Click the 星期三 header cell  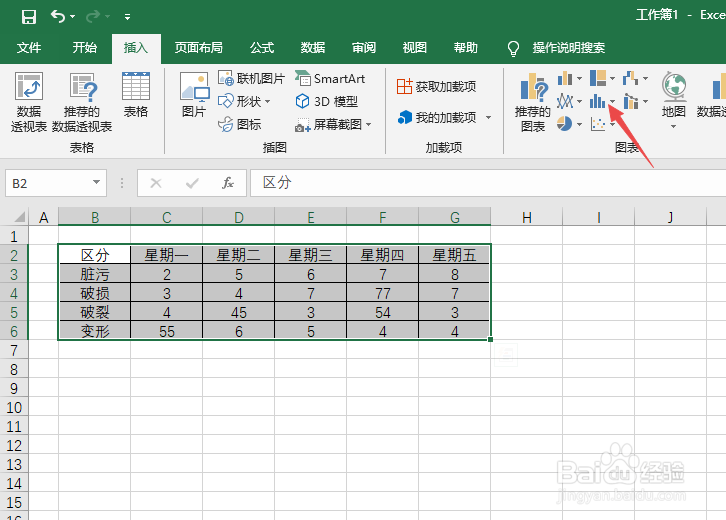click(311, 255)
